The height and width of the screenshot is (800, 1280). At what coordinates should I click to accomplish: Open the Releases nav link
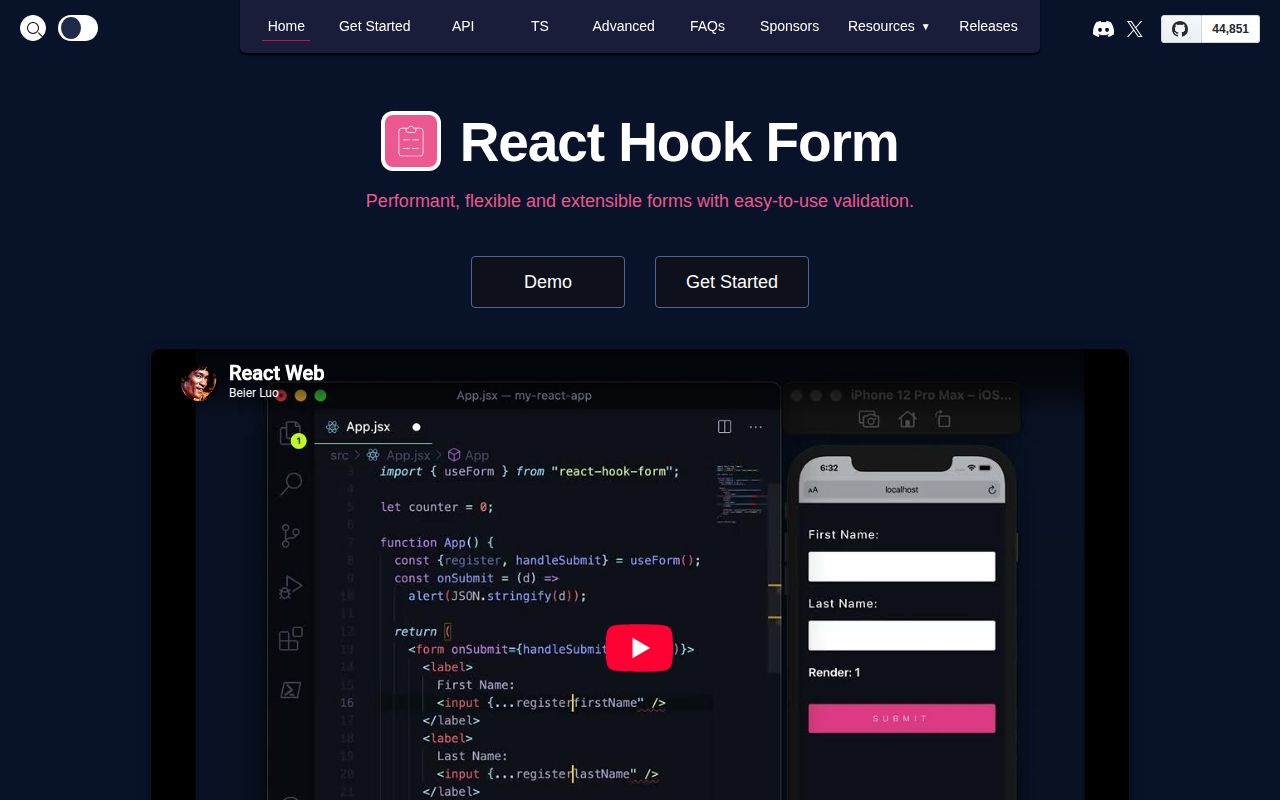pos(988,26)
